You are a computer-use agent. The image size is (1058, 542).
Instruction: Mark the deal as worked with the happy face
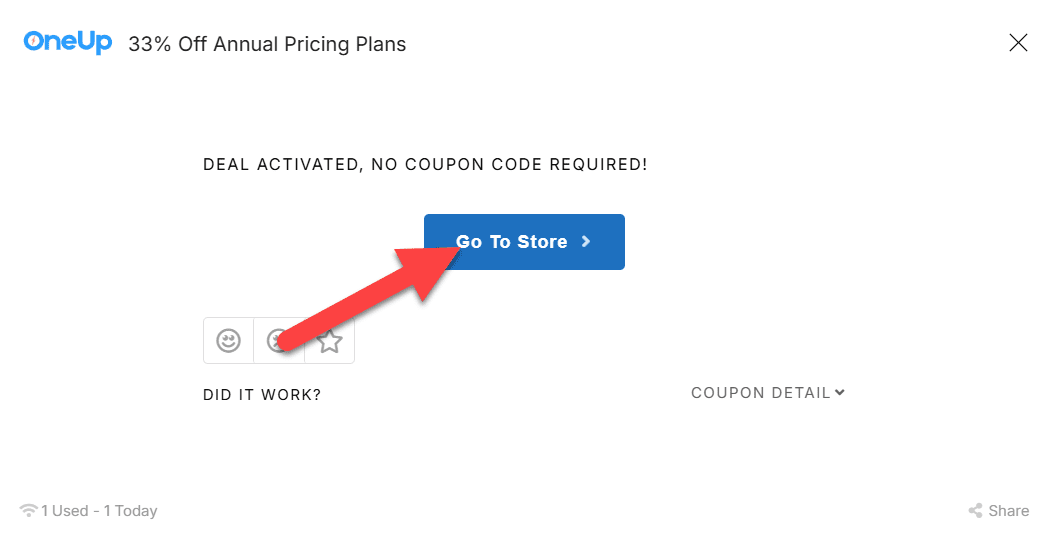pyautogui.click(x=228, y=341)
